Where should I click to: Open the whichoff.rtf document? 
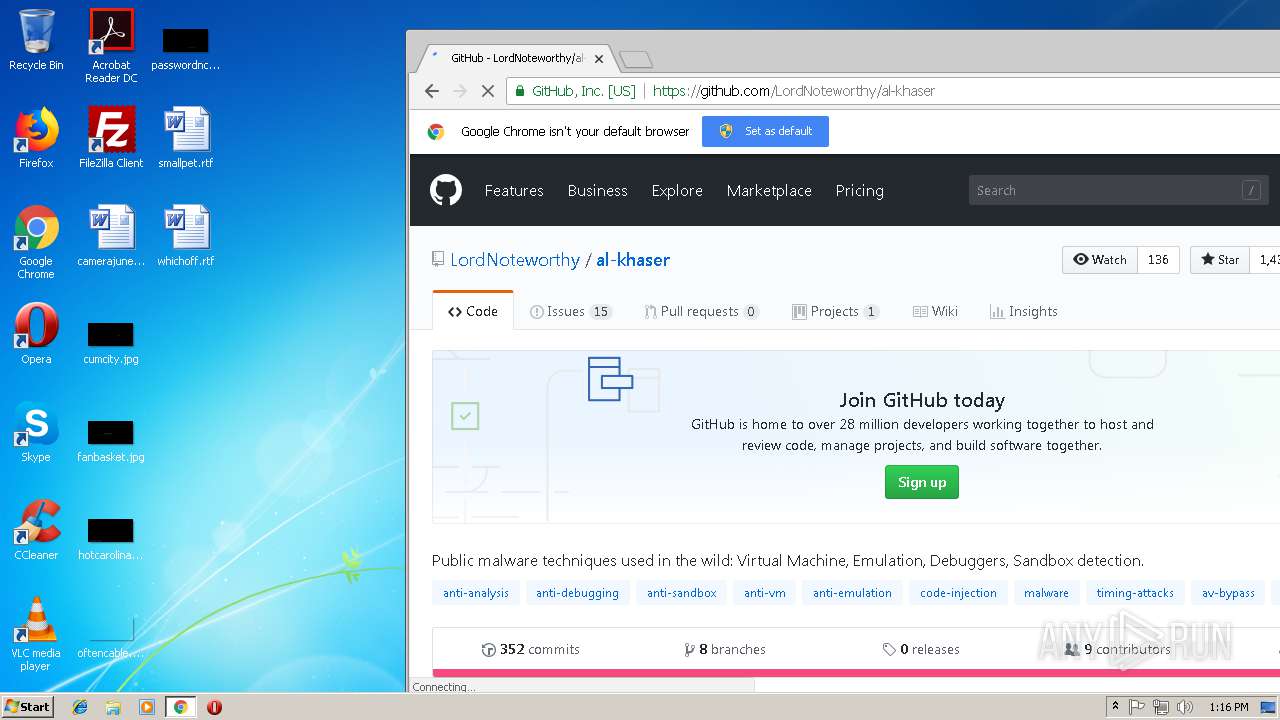[x=186, y=236]
